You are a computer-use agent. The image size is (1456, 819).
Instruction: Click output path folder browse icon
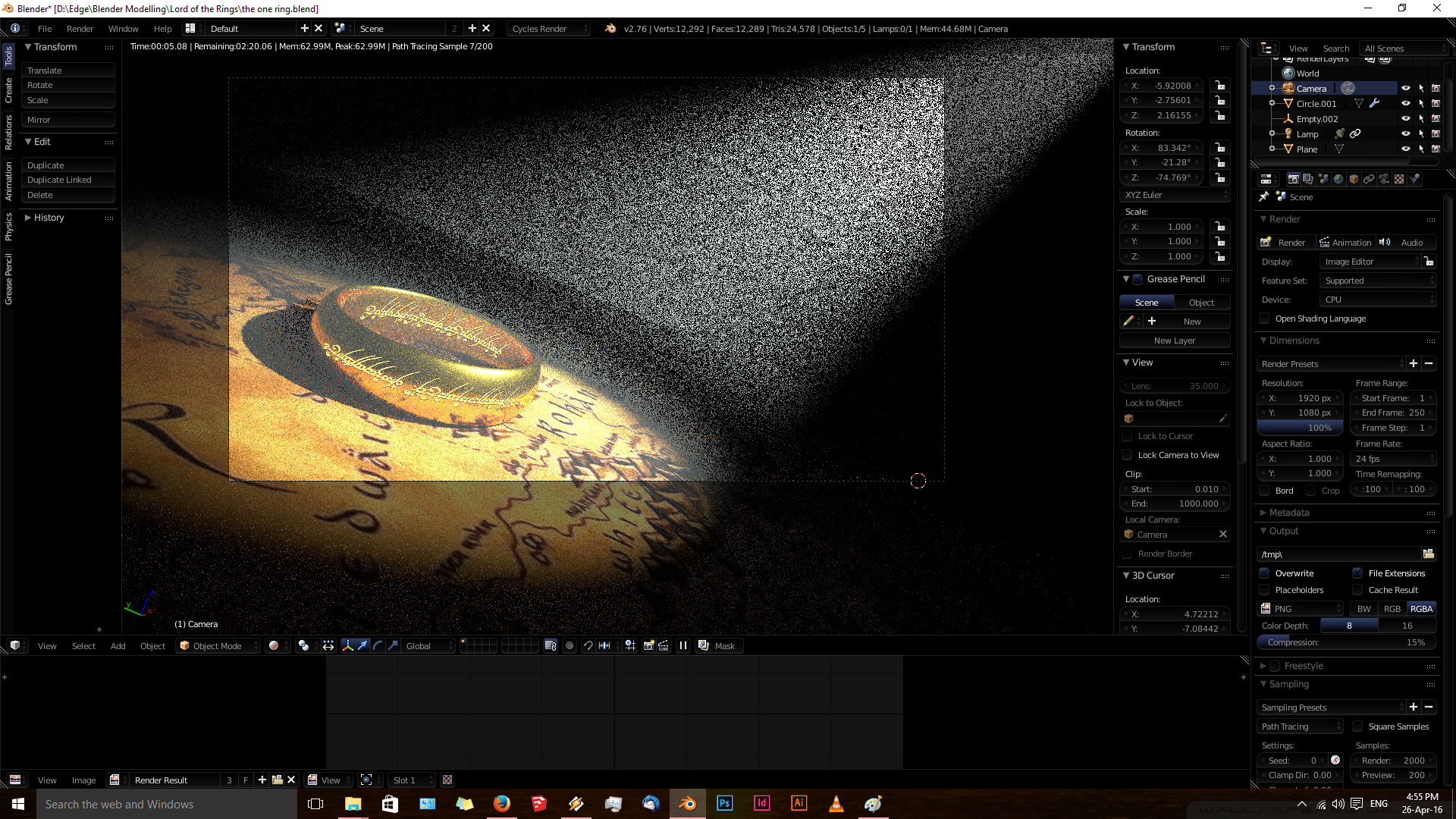coord(1429,554)
